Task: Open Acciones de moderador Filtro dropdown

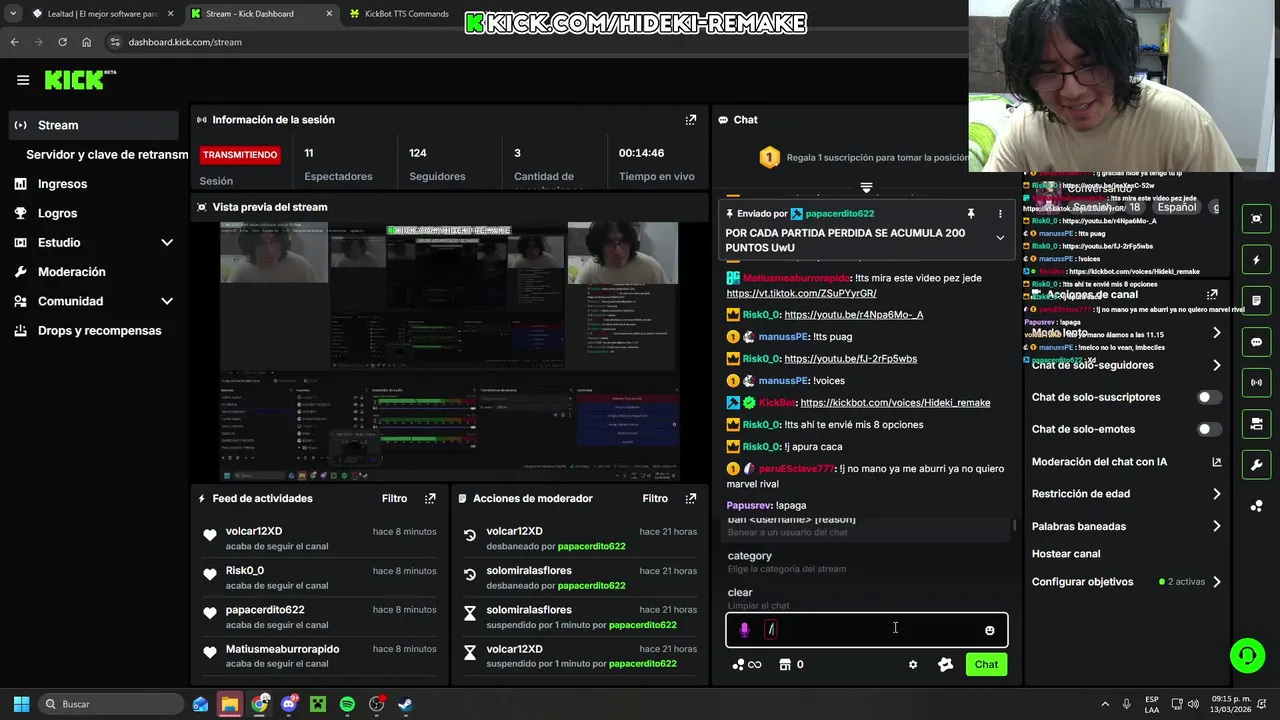Action: coord(655,498)
